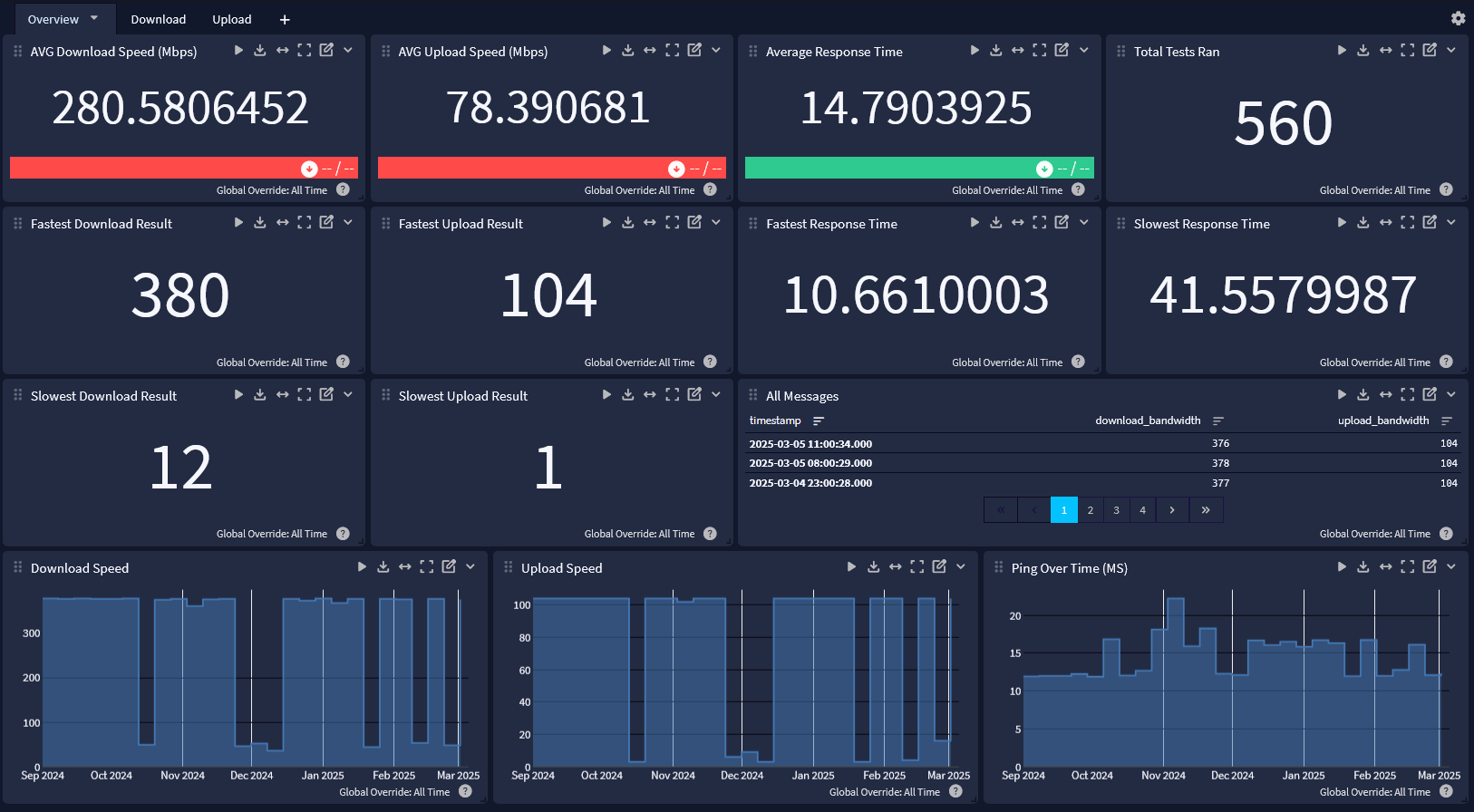Viewport: 1474px width, 812px height.
Task: Add a new dashboard page
Action: [285, 19]
